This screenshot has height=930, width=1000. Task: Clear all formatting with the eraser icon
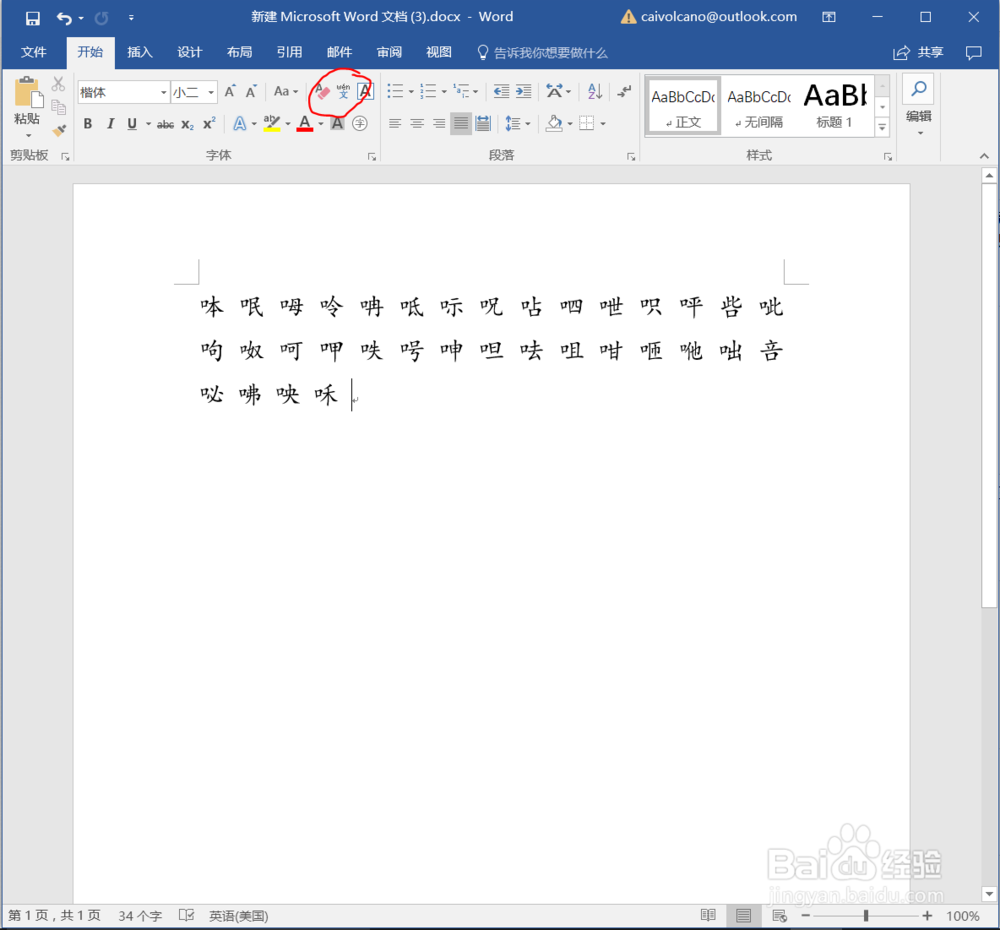[321, 92]
